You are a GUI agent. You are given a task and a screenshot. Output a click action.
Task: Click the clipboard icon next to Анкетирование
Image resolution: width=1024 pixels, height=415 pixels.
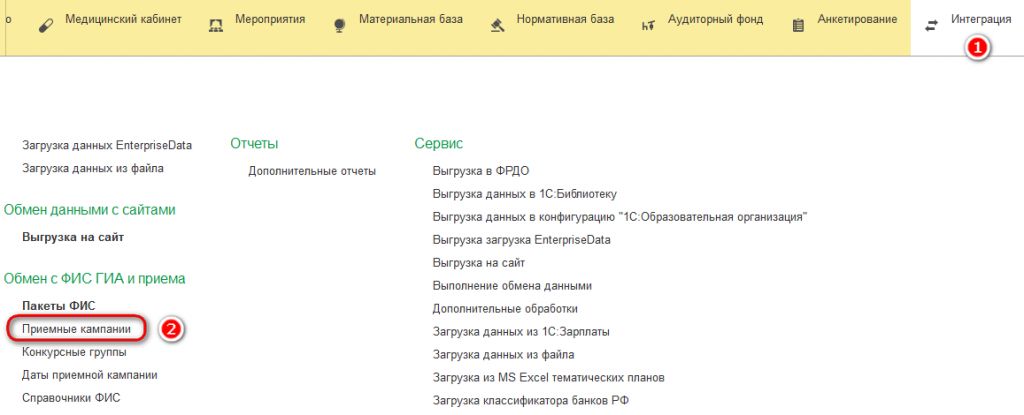(797, 26)
